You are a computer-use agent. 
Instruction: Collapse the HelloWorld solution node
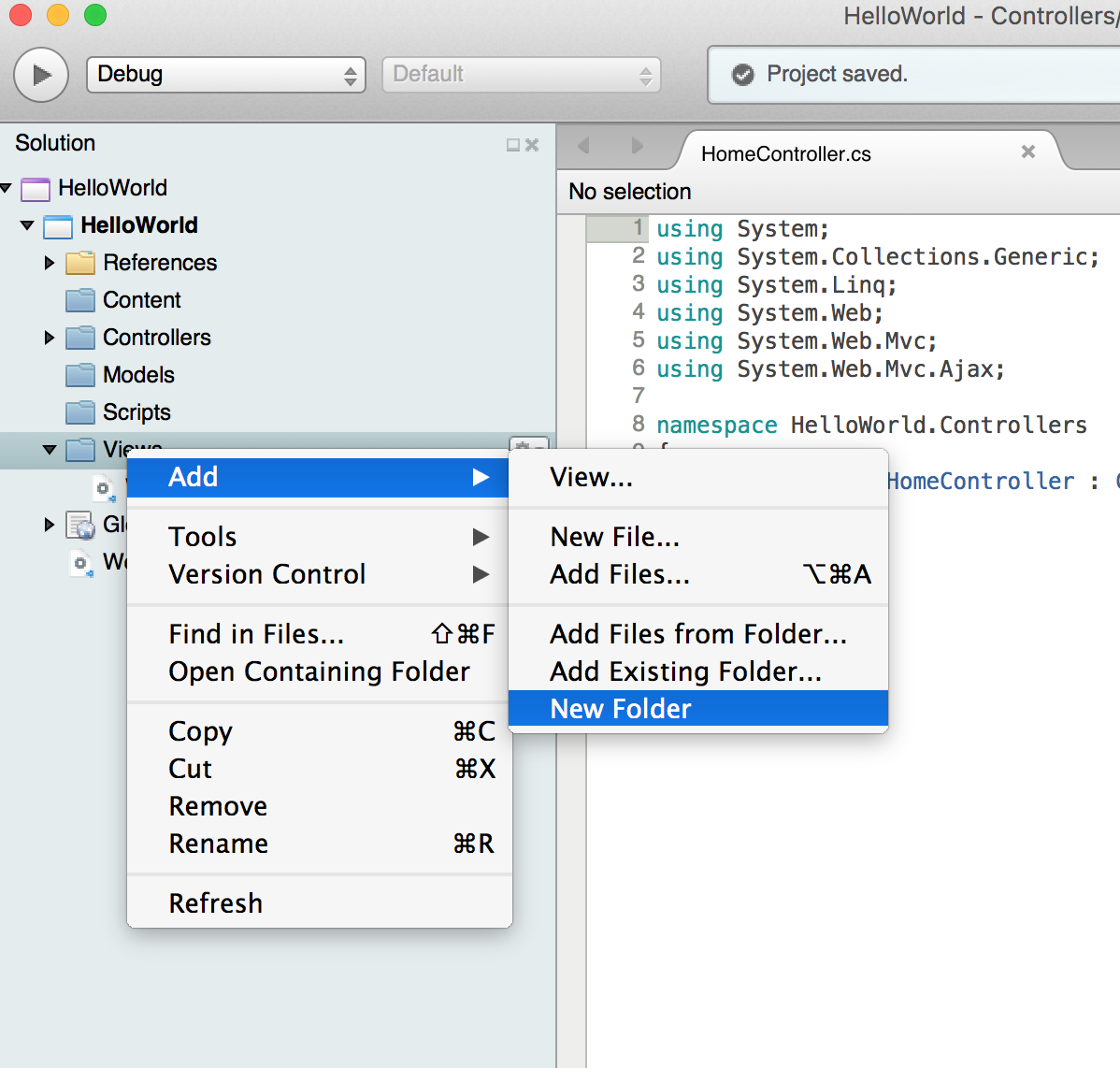pos(7,188)
